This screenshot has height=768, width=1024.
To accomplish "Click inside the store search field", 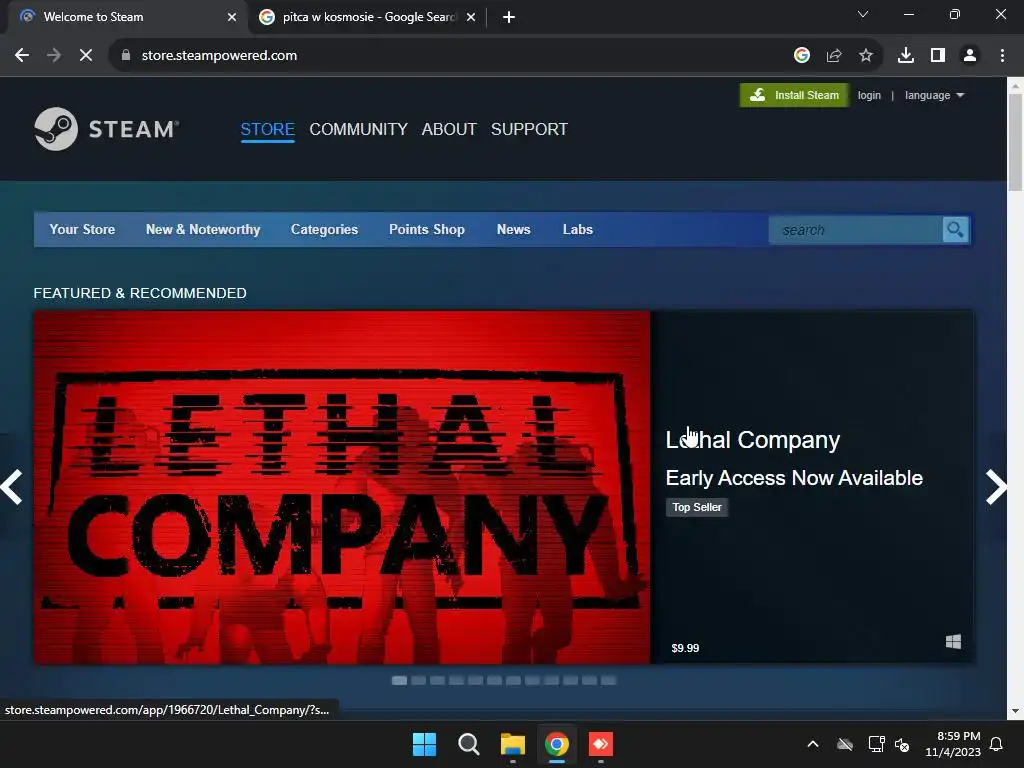I will coord(856,230).
